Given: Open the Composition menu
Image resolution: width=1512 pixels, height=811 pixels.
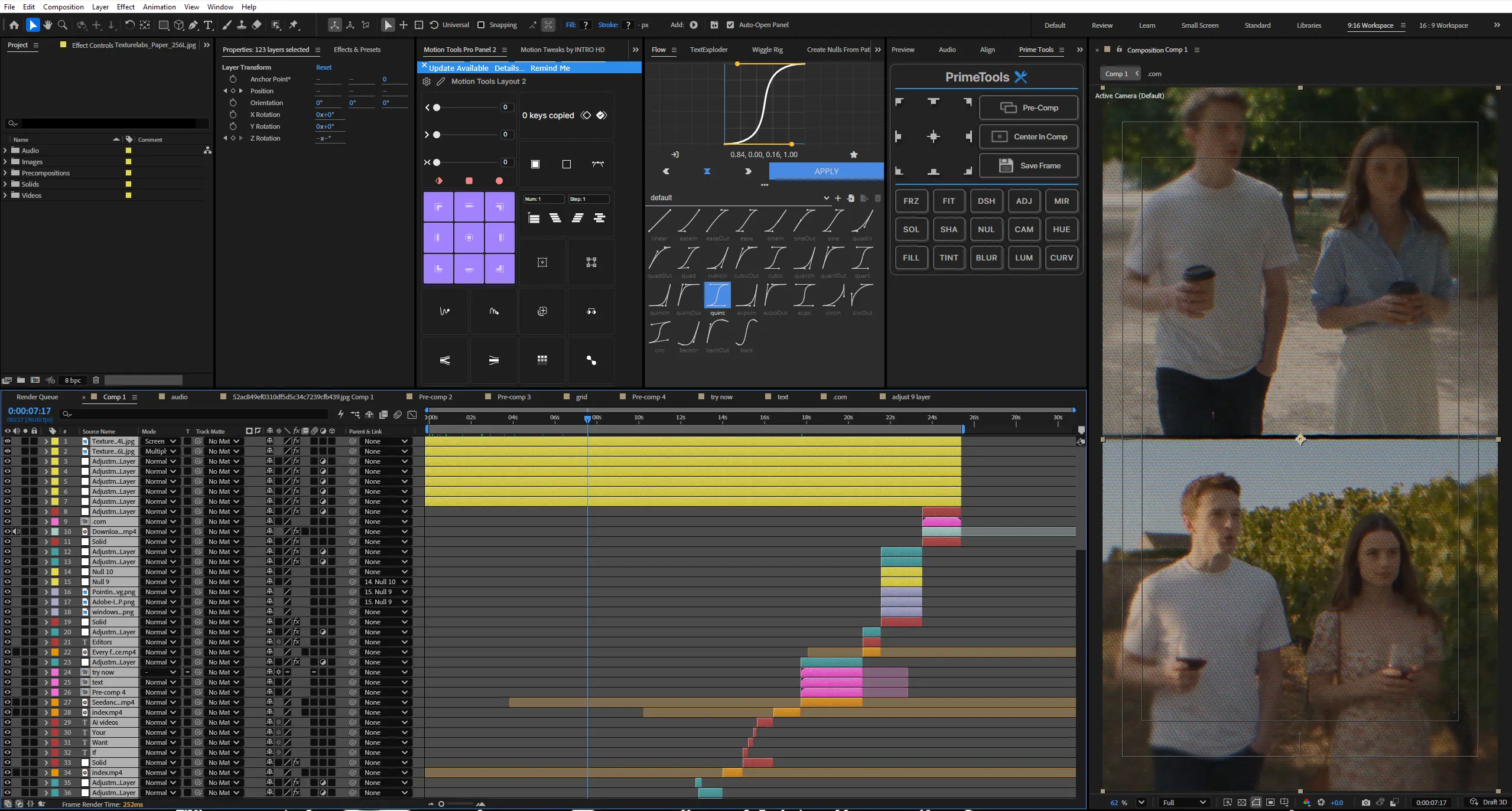Looking at the screenshot, I should pos(63,6).
